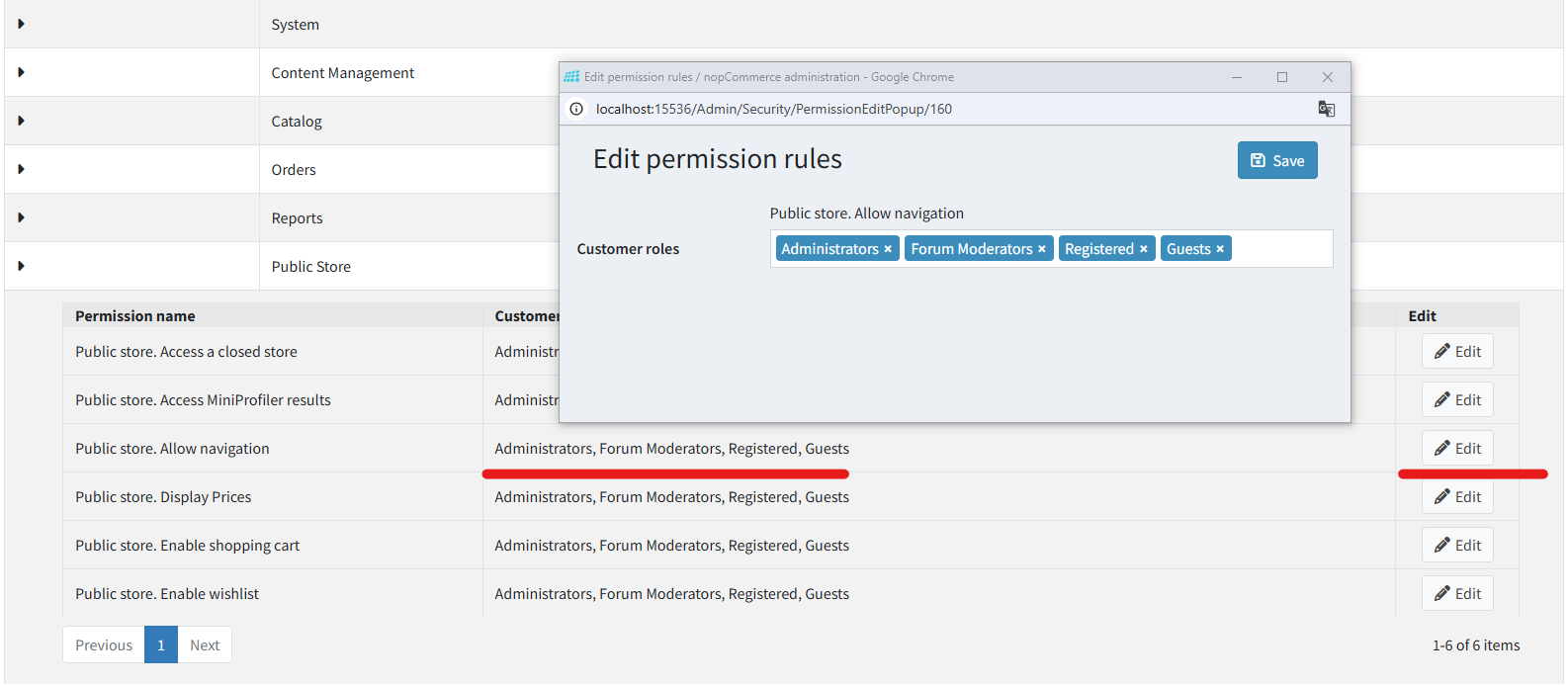Expand the Reports permission category
The image size is (1568, 685).
point(21,217)
